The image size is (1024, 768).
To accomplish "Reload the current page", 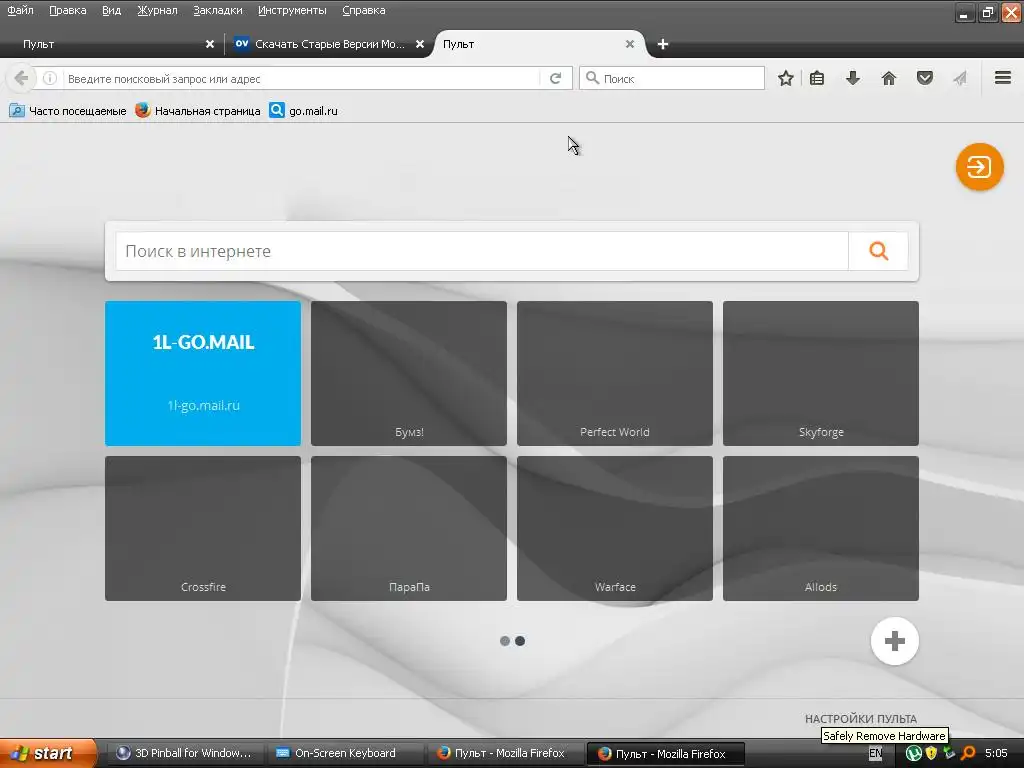I will 556,78.
